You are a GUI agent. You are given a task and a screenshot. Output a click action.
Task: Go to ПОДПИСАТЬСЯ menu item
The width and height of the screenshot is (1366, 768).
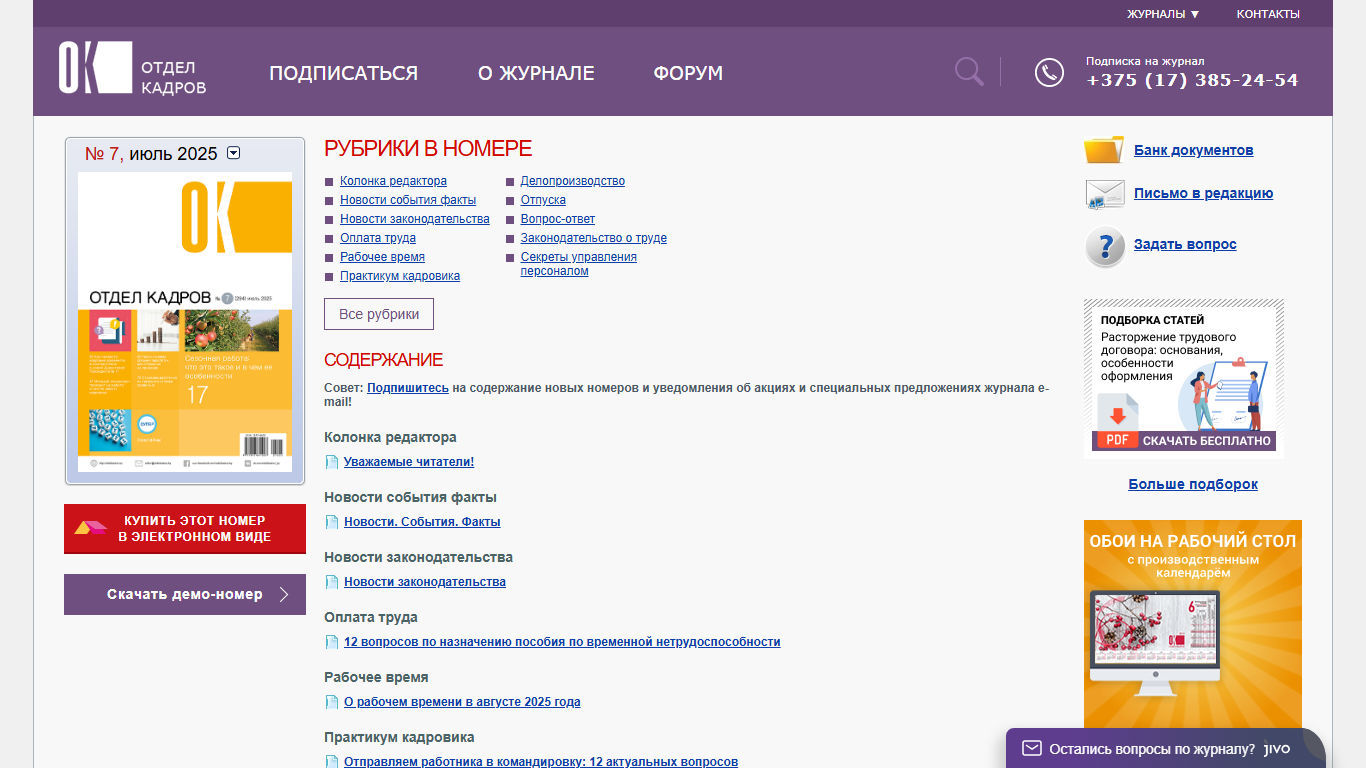[343, 73]
